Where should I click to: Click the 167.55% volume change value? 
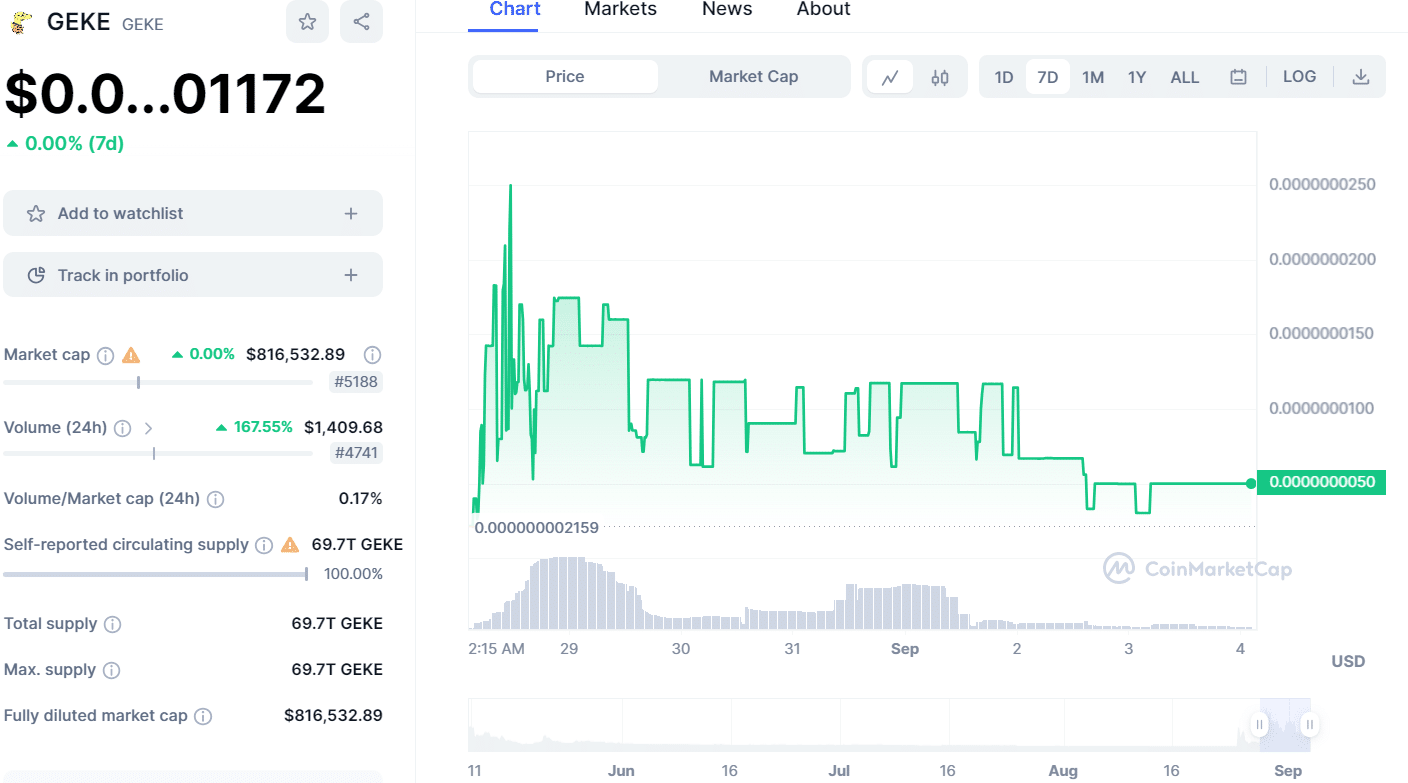(x=263, y=427)
